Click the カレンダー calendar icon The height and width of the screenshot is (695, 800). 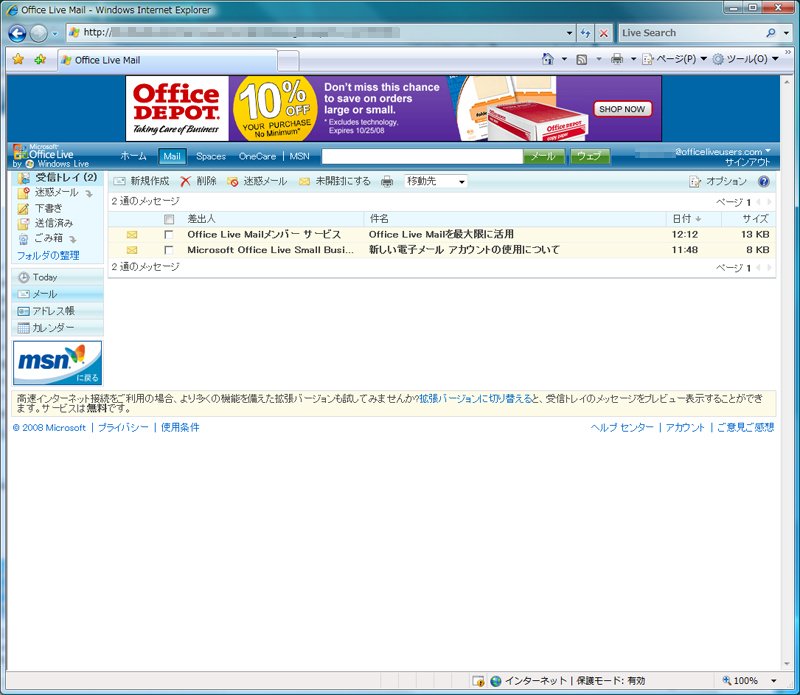[x=23, y=328]
